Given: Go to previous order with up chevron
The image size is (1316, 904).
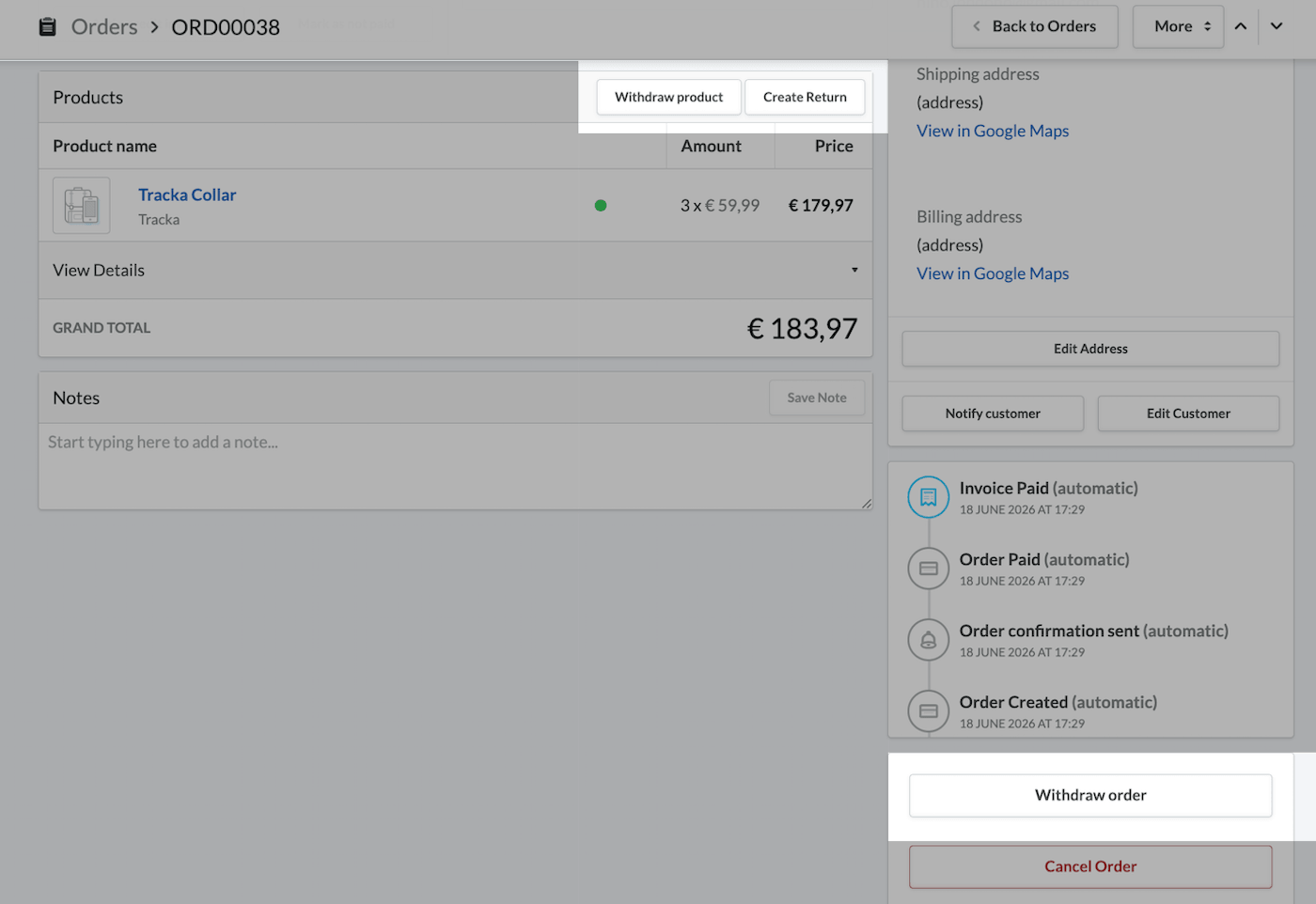Looking at the screenshot, I should pos(1241,26).
